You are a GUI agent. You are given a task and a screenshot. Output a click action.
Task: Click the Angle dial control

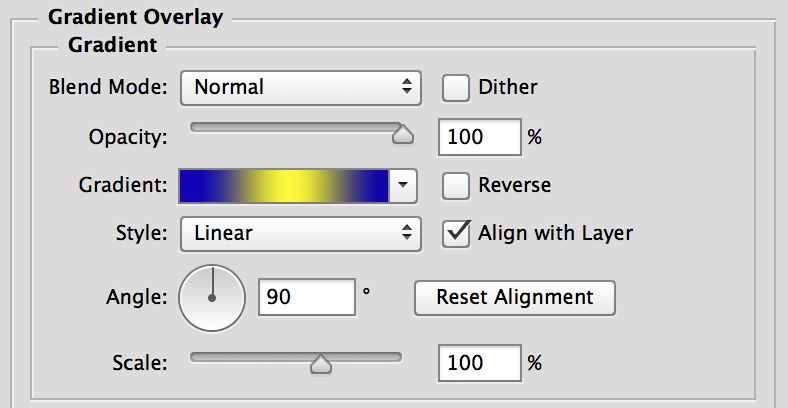coord(212,298)
